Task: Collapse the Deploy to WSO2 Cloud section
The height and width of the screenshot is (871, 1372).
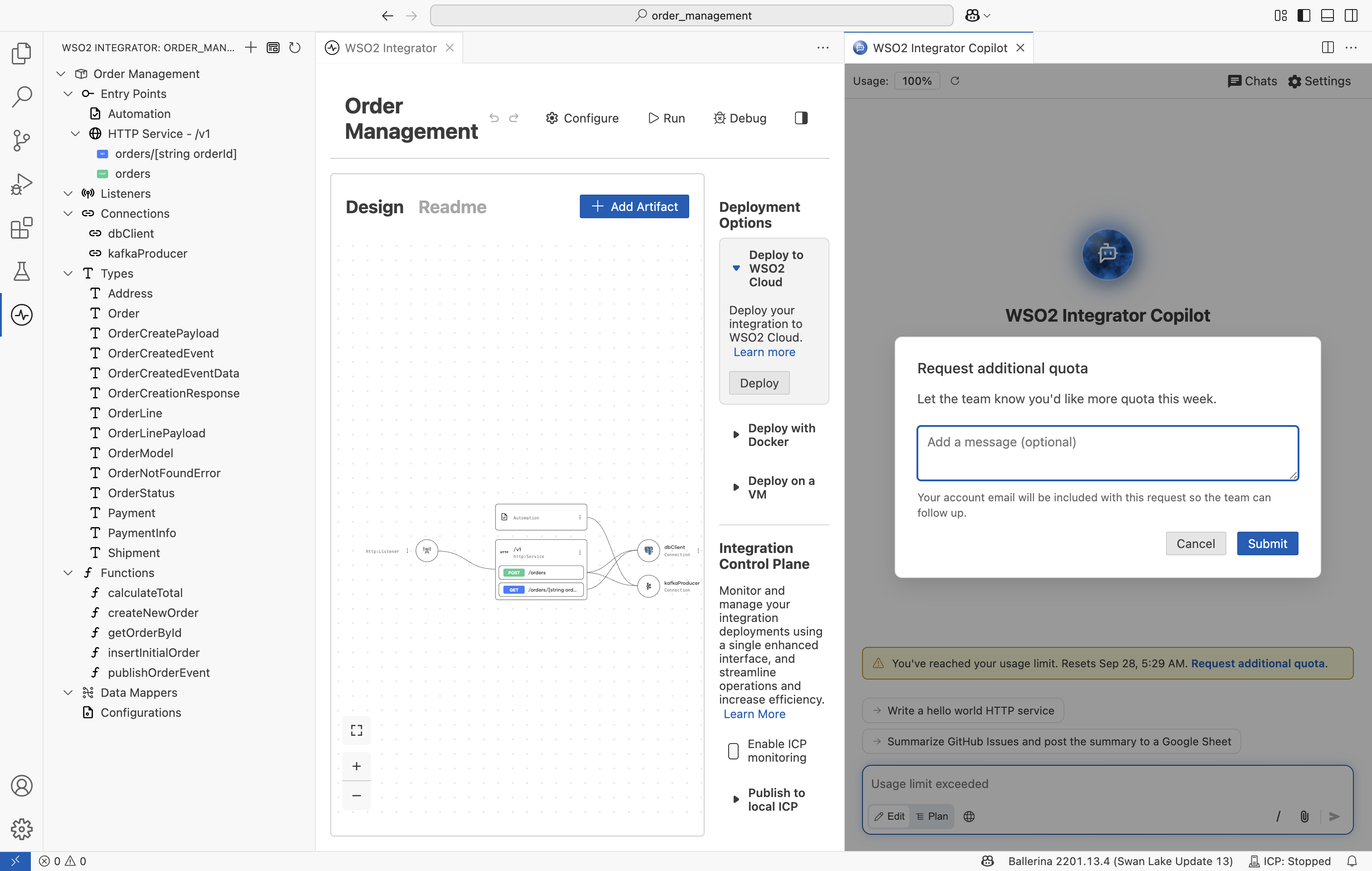Action: point(736,268)
